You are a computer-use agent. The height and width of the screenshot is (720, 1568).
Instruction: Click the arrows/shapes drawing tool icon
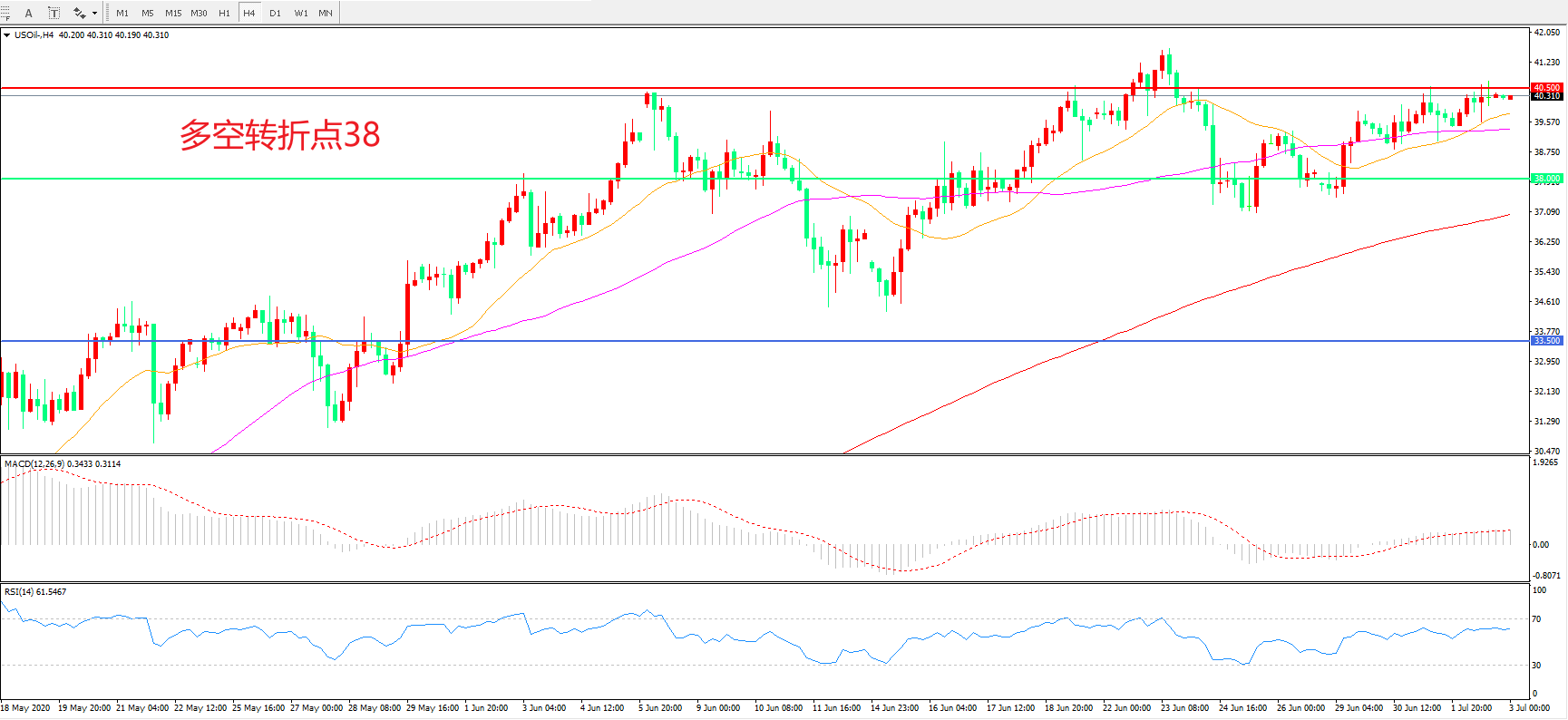(79, 13)
